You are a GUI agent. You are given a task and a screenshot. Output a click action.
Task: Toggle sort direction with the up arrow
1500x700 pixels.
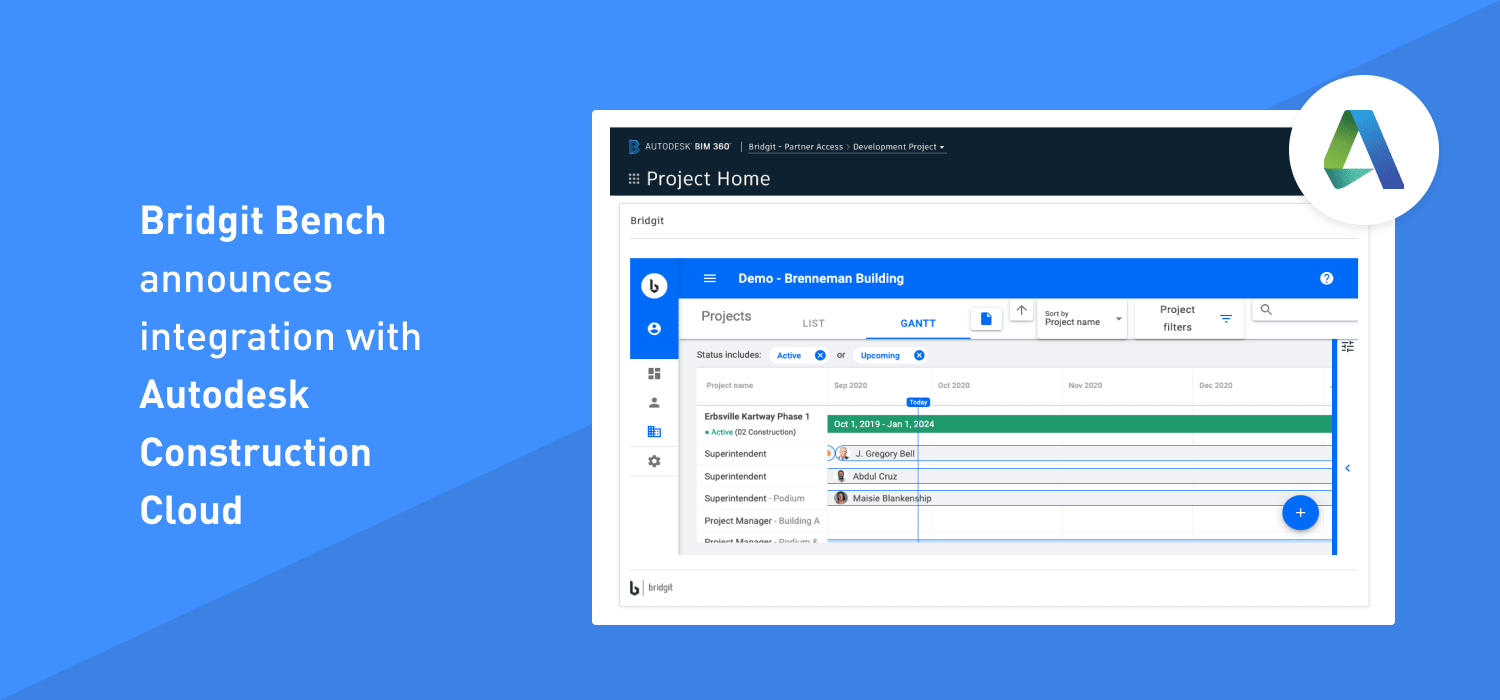[x=1021, y=310]
